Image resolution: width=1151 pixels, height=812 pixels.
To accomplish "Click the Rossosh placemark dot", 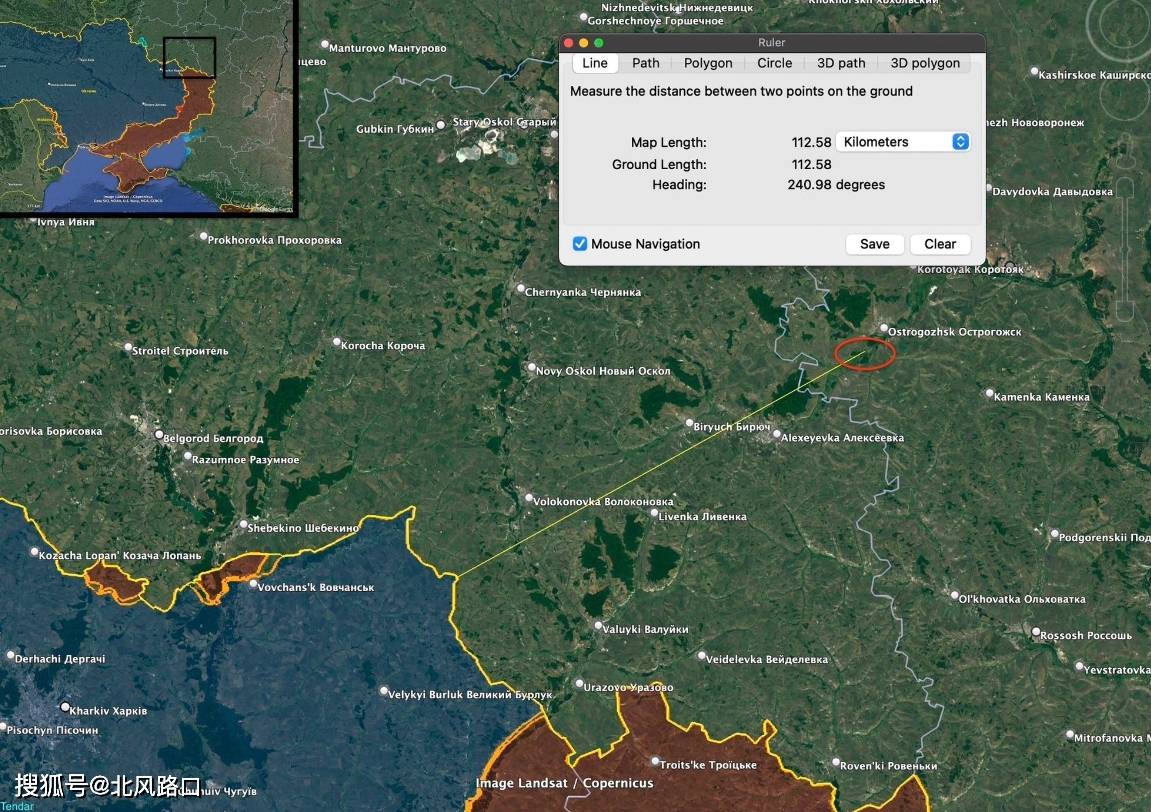I will pos(1036,631).
